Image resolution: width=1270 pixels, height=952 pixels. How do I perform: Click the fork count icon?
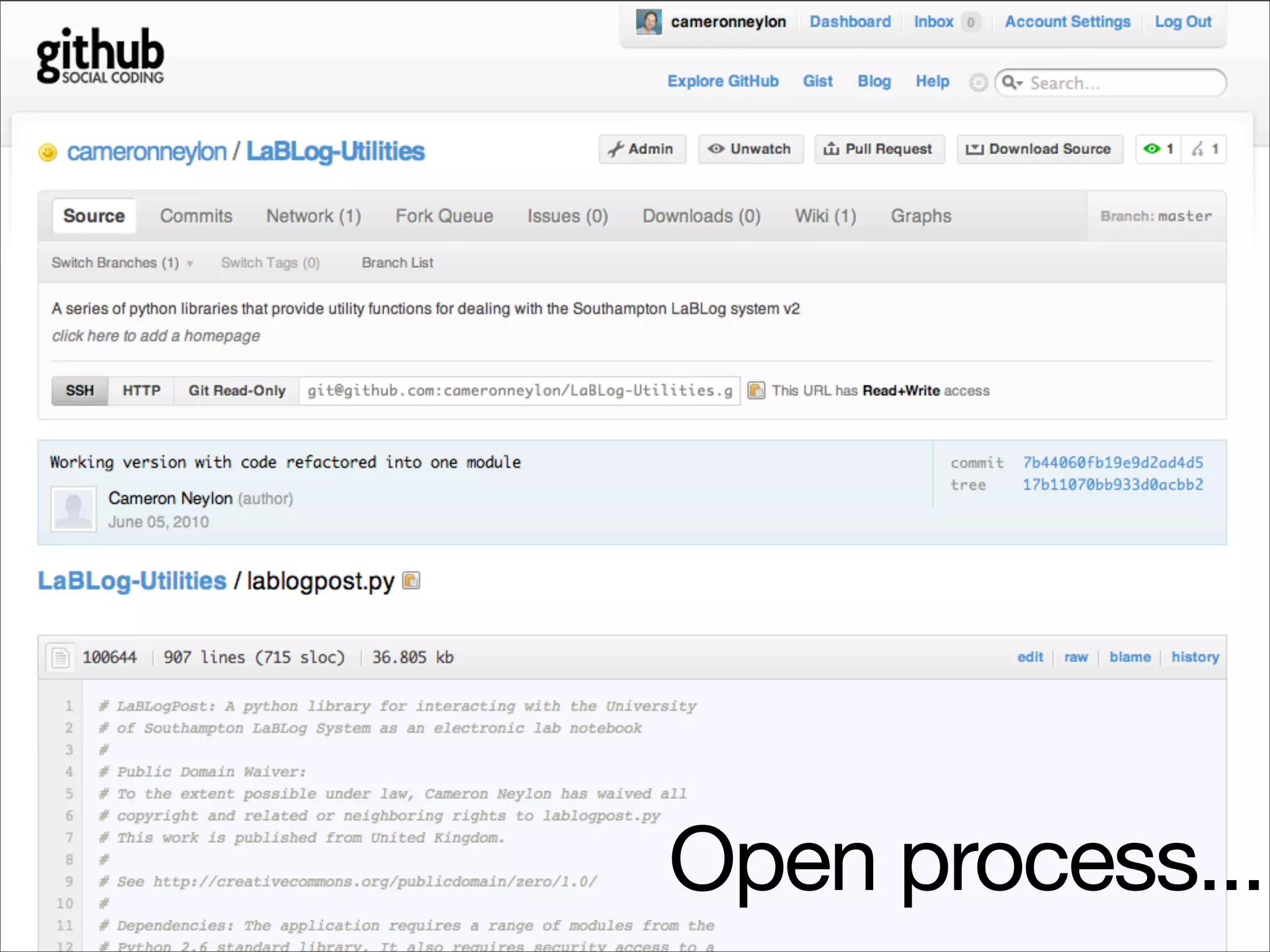(x=1204, y=149)
